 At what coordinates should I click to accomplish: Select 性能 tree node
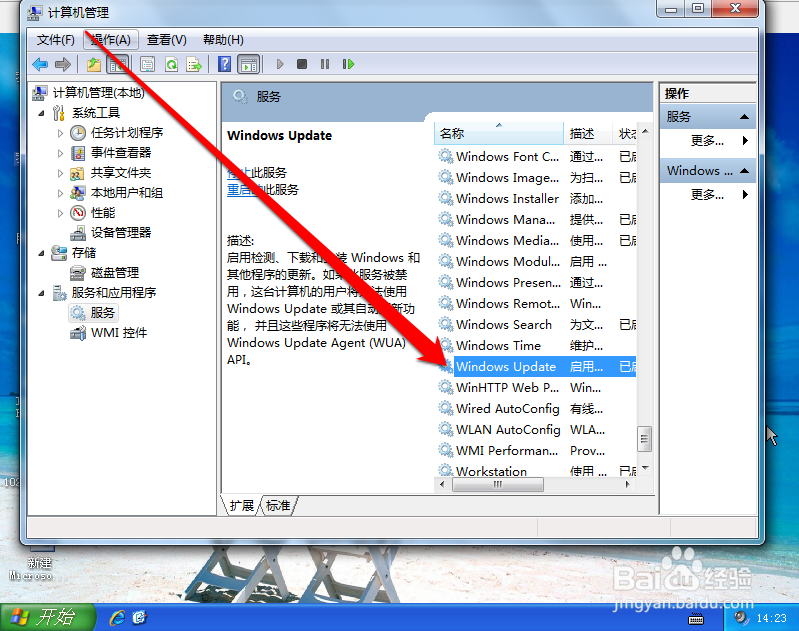click(103, 213)
